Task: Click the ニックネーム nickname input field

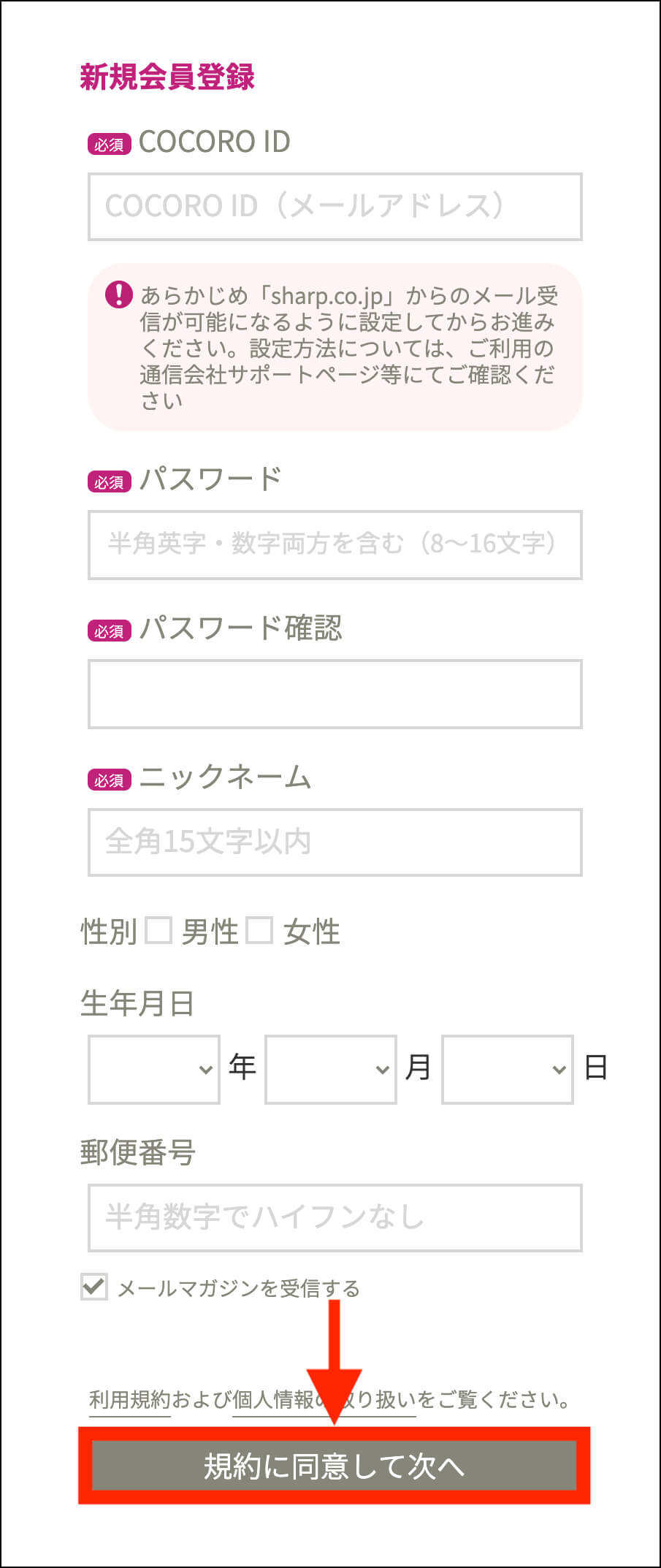Action: [x=335, y=842]
